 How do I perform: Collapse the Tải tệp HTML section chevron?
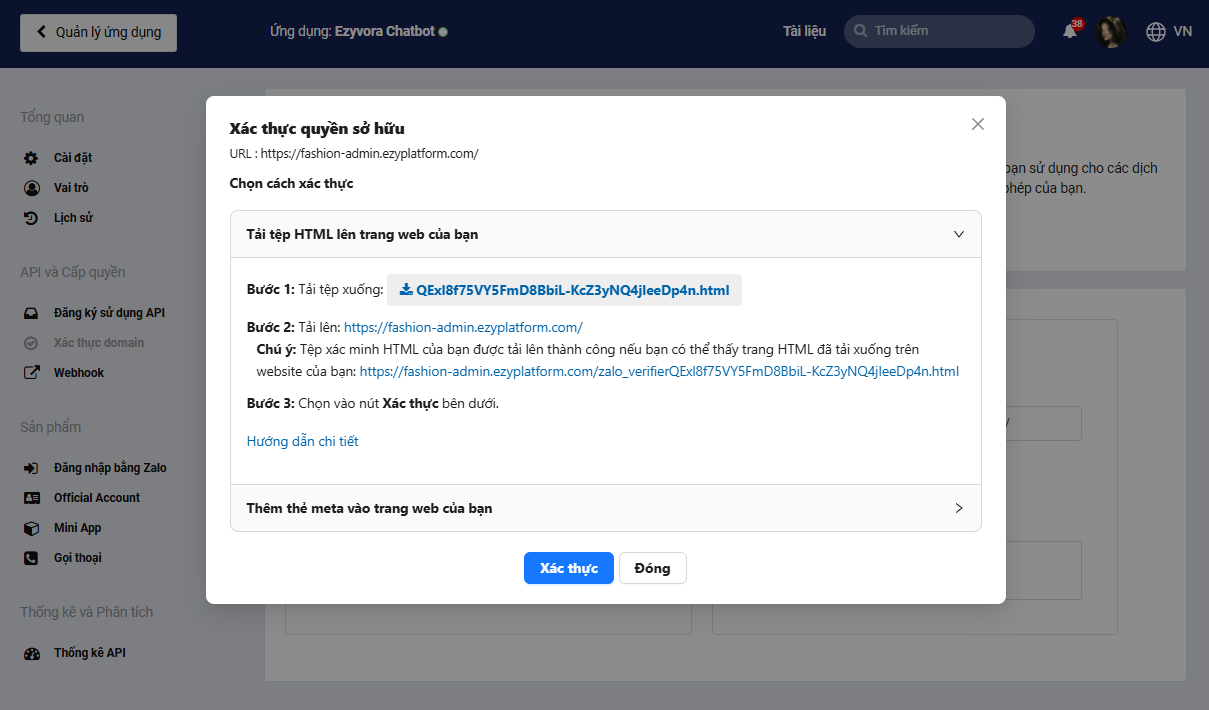point(958,234)
